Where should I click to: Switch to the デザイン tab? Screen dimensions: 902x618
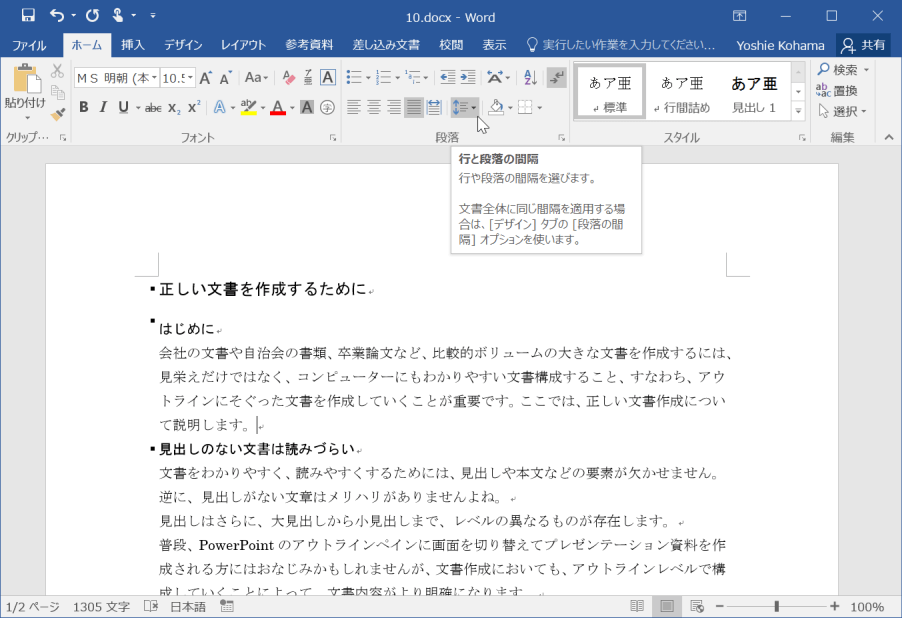[183, 45]
